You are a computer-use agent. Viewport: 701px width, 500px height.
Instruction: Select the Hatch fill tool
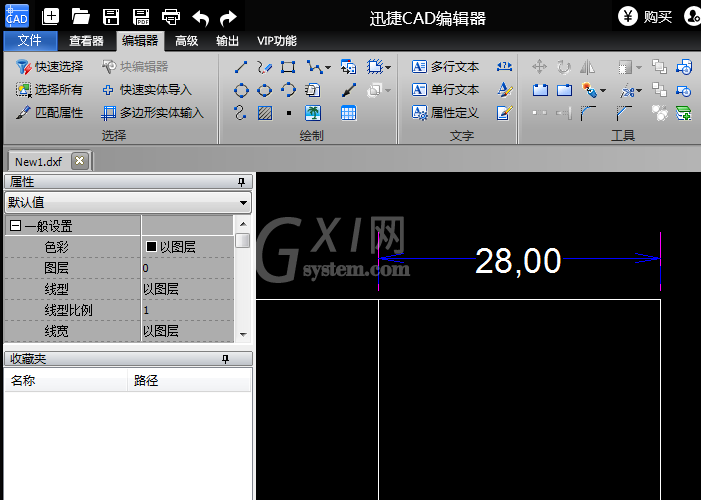click(265, 113)
